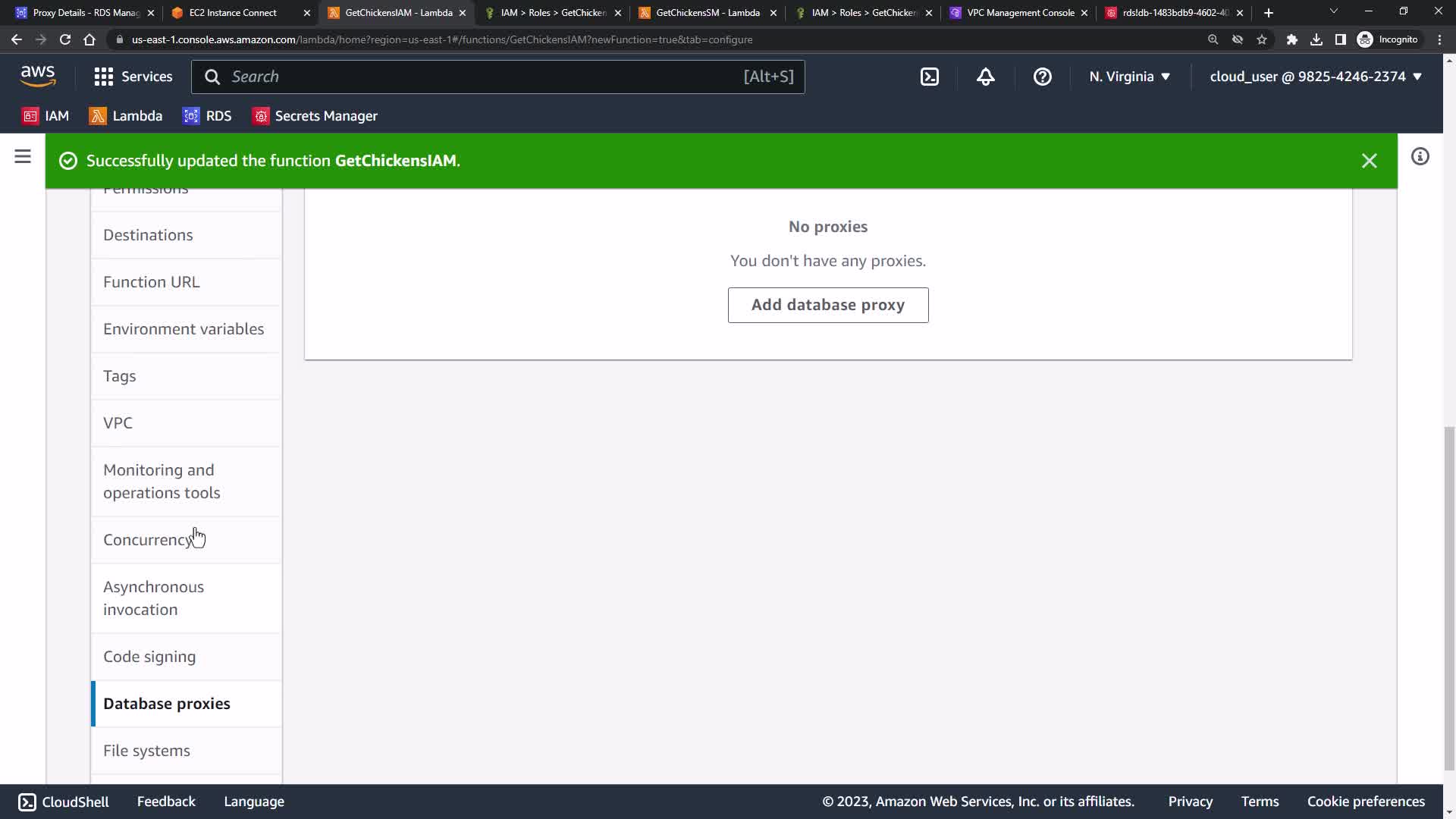Dismiss the success notification banner

pyautogui.click(x=1369, y=161)
